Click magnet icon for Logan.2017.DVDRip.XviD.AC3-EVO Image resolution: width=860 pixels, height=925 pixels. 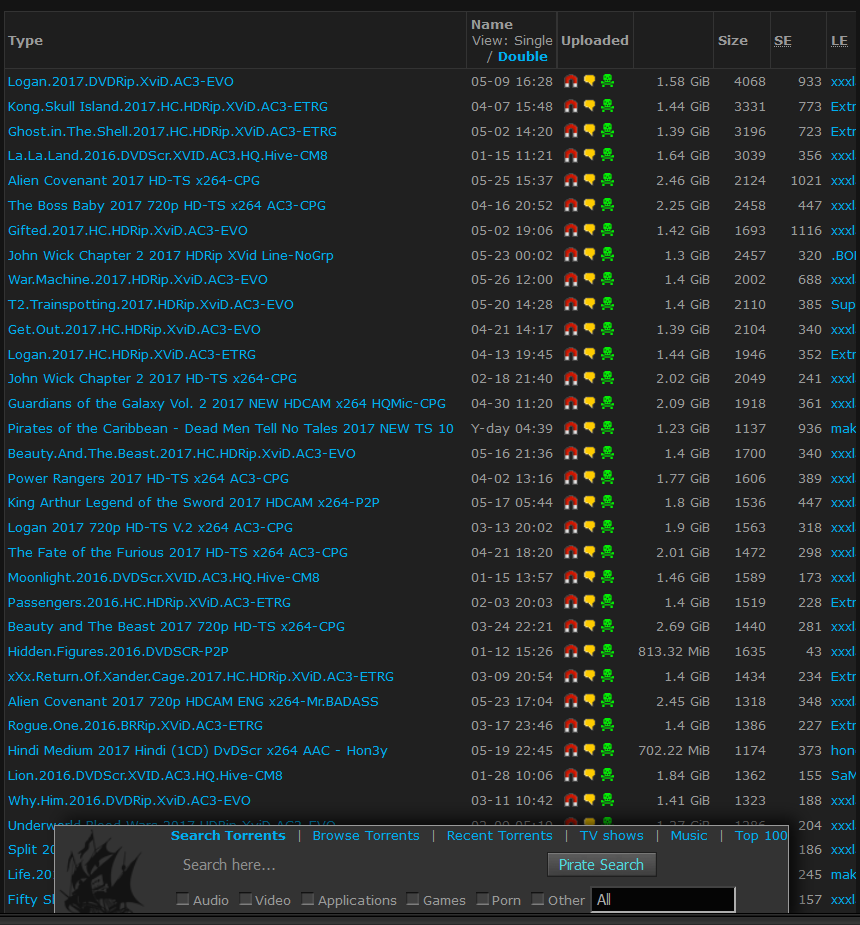click(570, 81)
